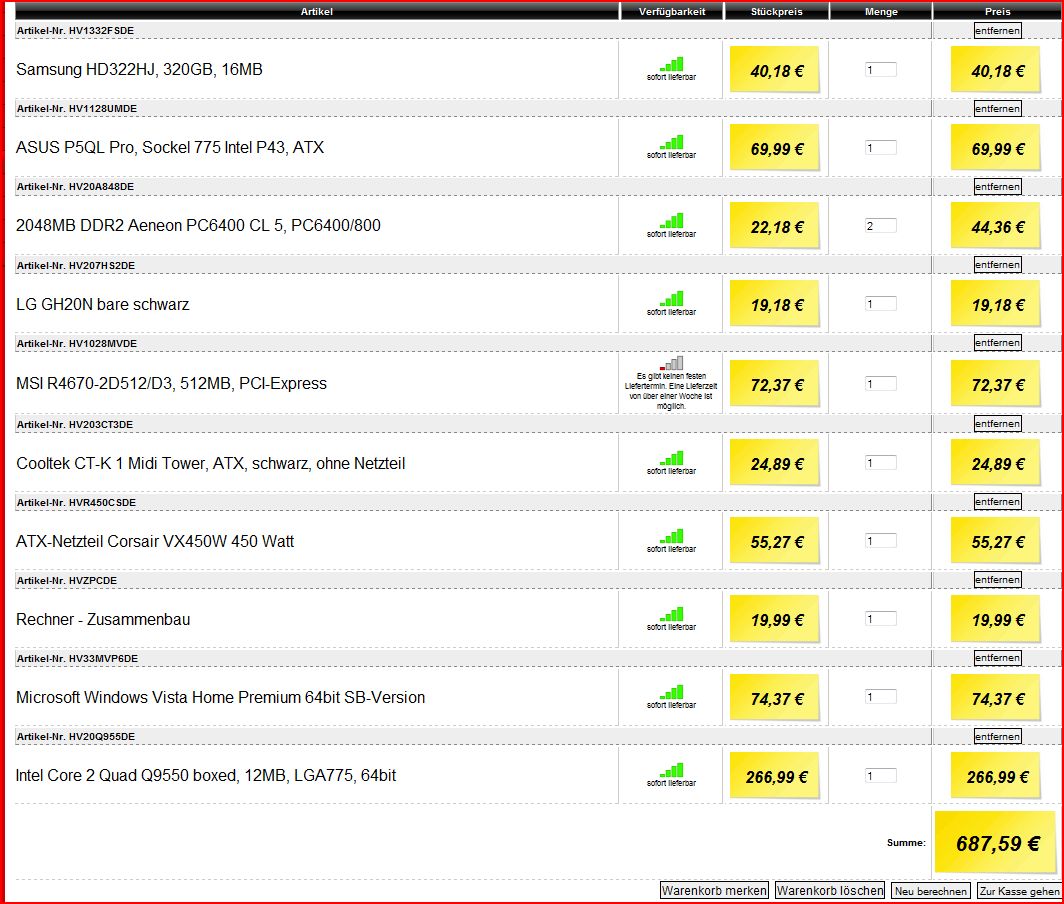Screen dimensions: 1064x904
Task: Click availability icon for Windows Vista Home Premium
Action: pyautogui.click(x=671, y=692)
